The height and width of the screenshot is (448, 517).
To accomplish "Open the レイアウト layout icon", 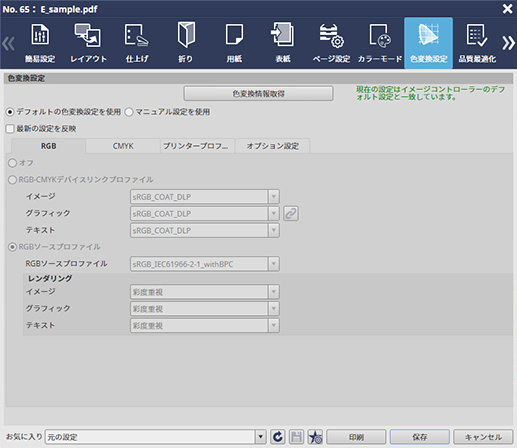I will click(88, 43).
